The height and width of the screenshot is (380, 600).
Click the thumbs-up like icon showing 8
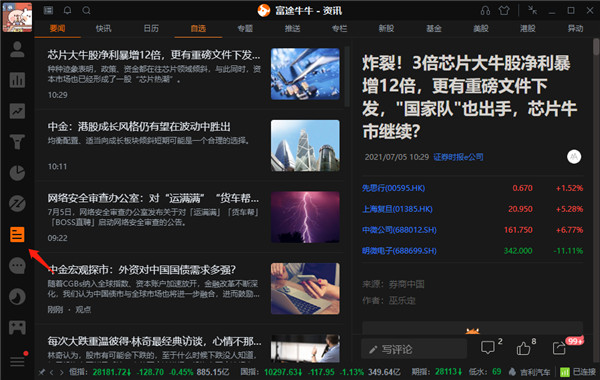[x=523, y=348]
